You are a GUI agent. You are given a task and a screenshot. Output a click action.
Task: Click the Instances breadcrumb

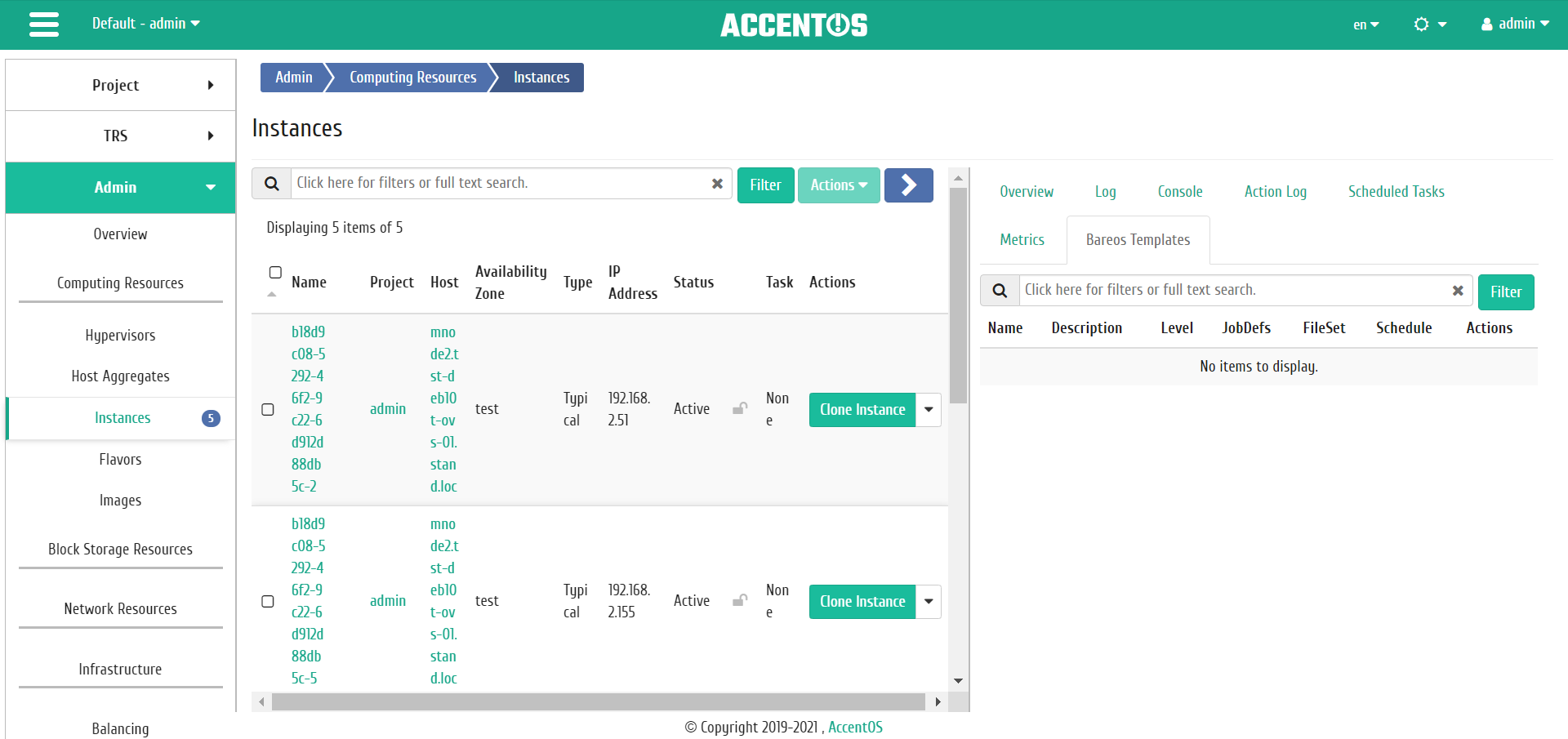click(541, 78)
